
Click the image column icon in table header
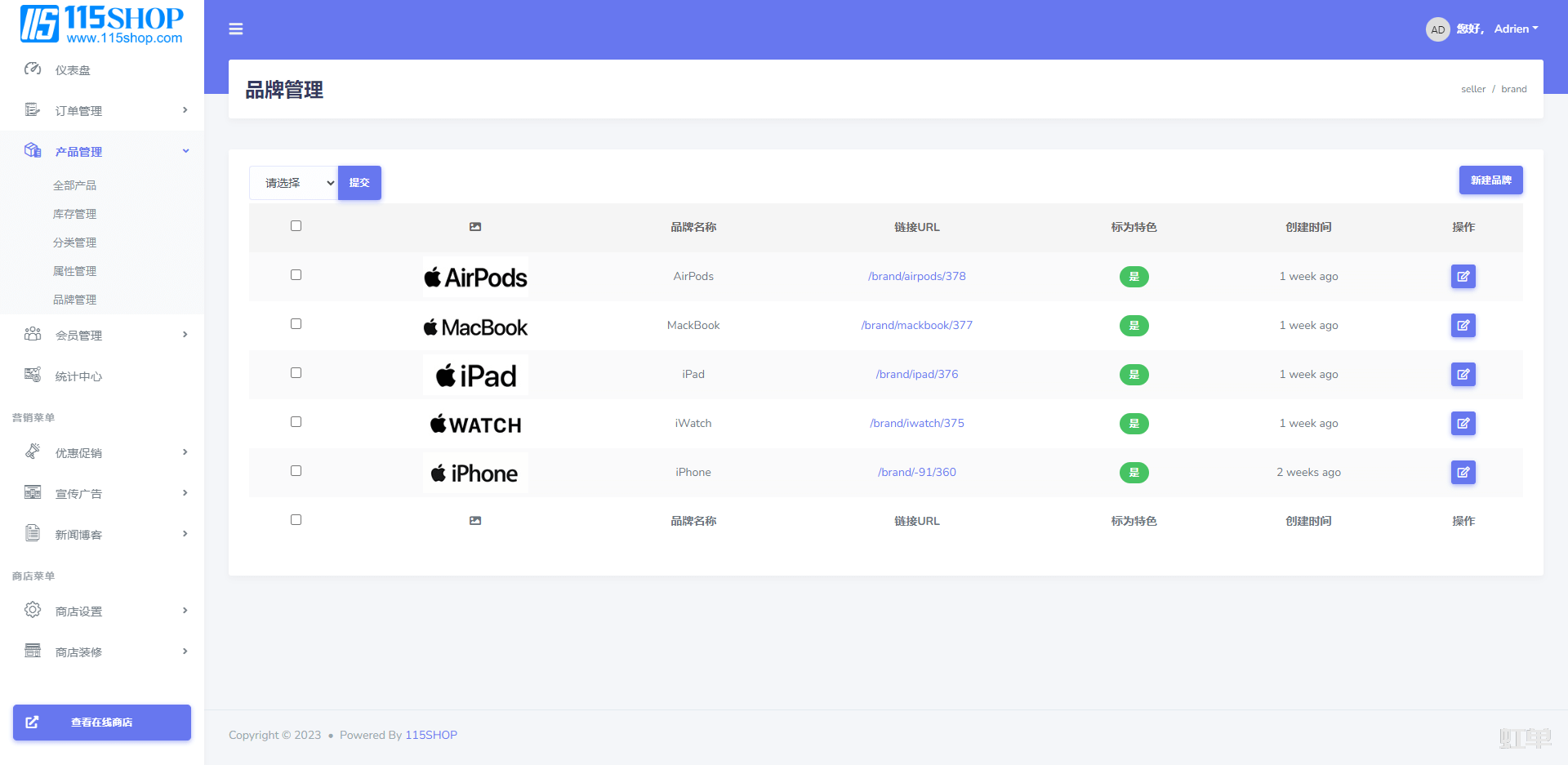(x=475, y=227)
